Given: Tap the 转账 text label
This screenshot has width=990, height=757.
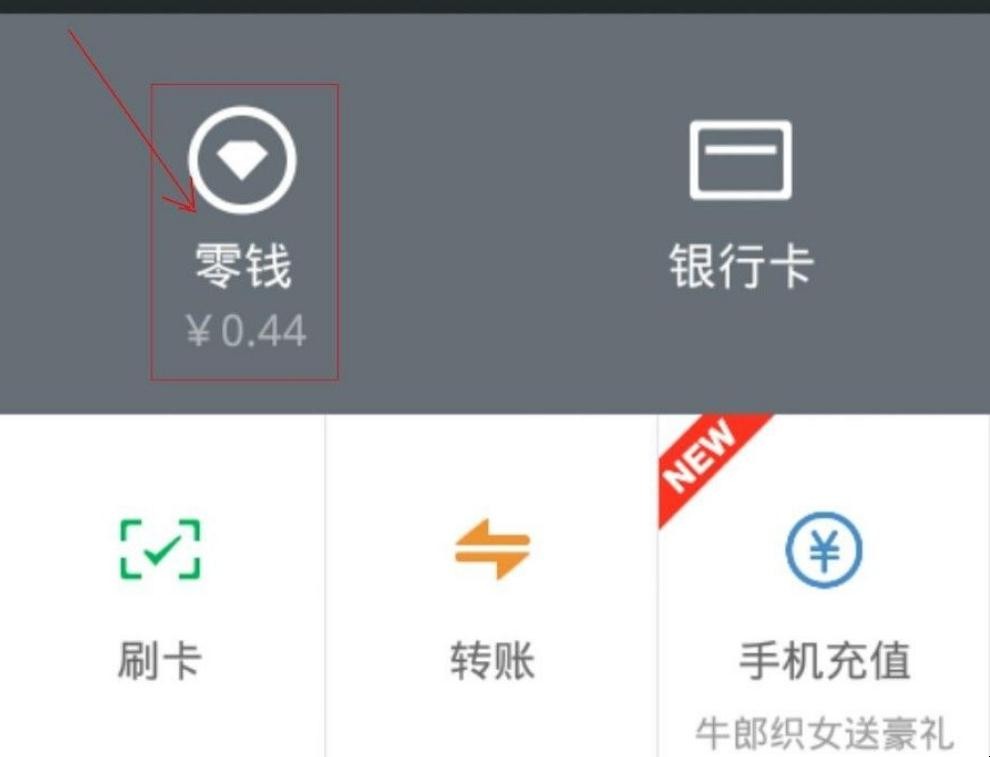Looking at the screenshot, I should tap(492, 660).
